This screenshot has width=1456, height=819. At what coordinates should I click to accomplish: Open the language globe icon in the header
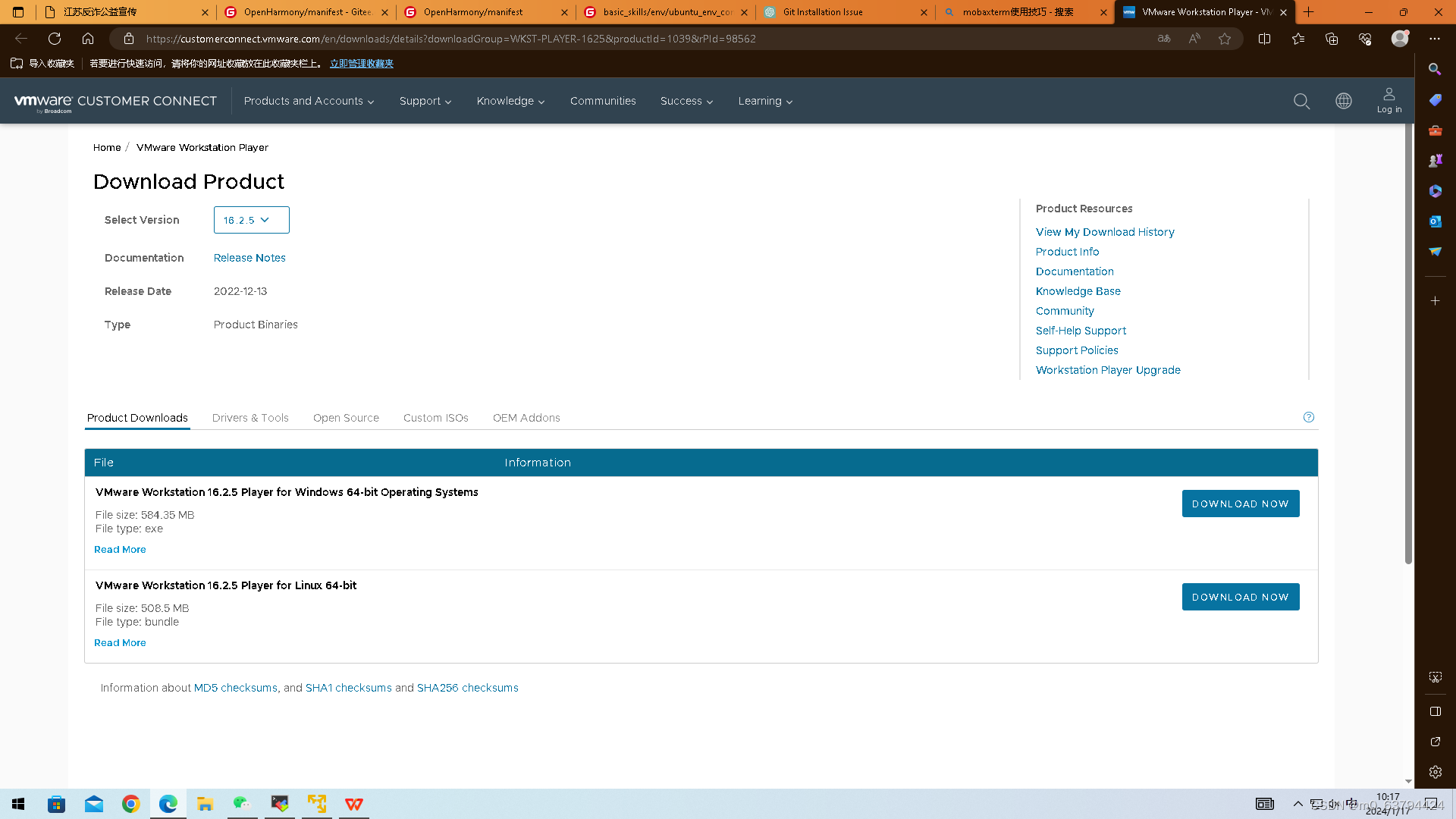click(x=1343, y=101)
